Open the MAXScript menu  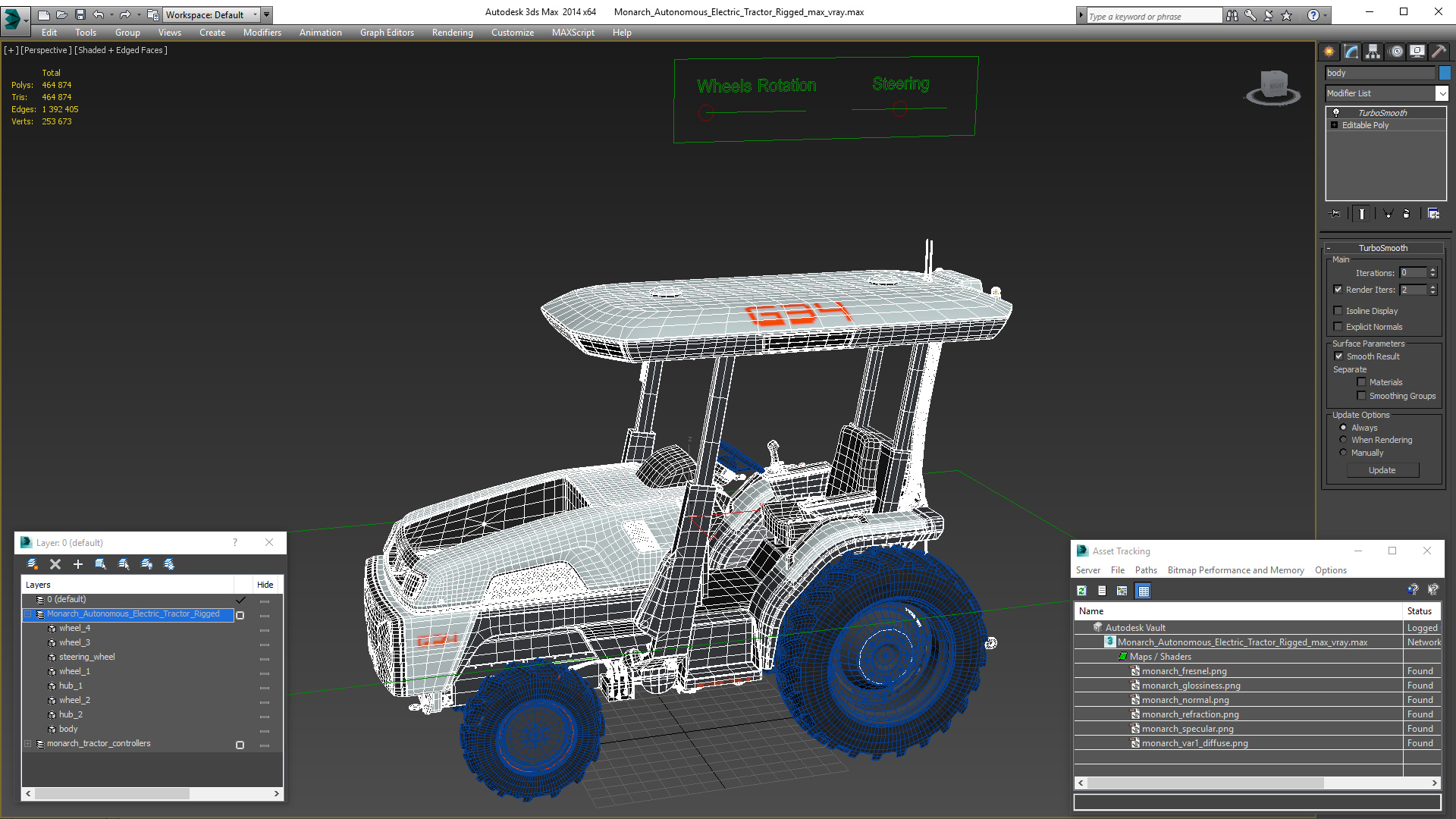click(573, 33)
